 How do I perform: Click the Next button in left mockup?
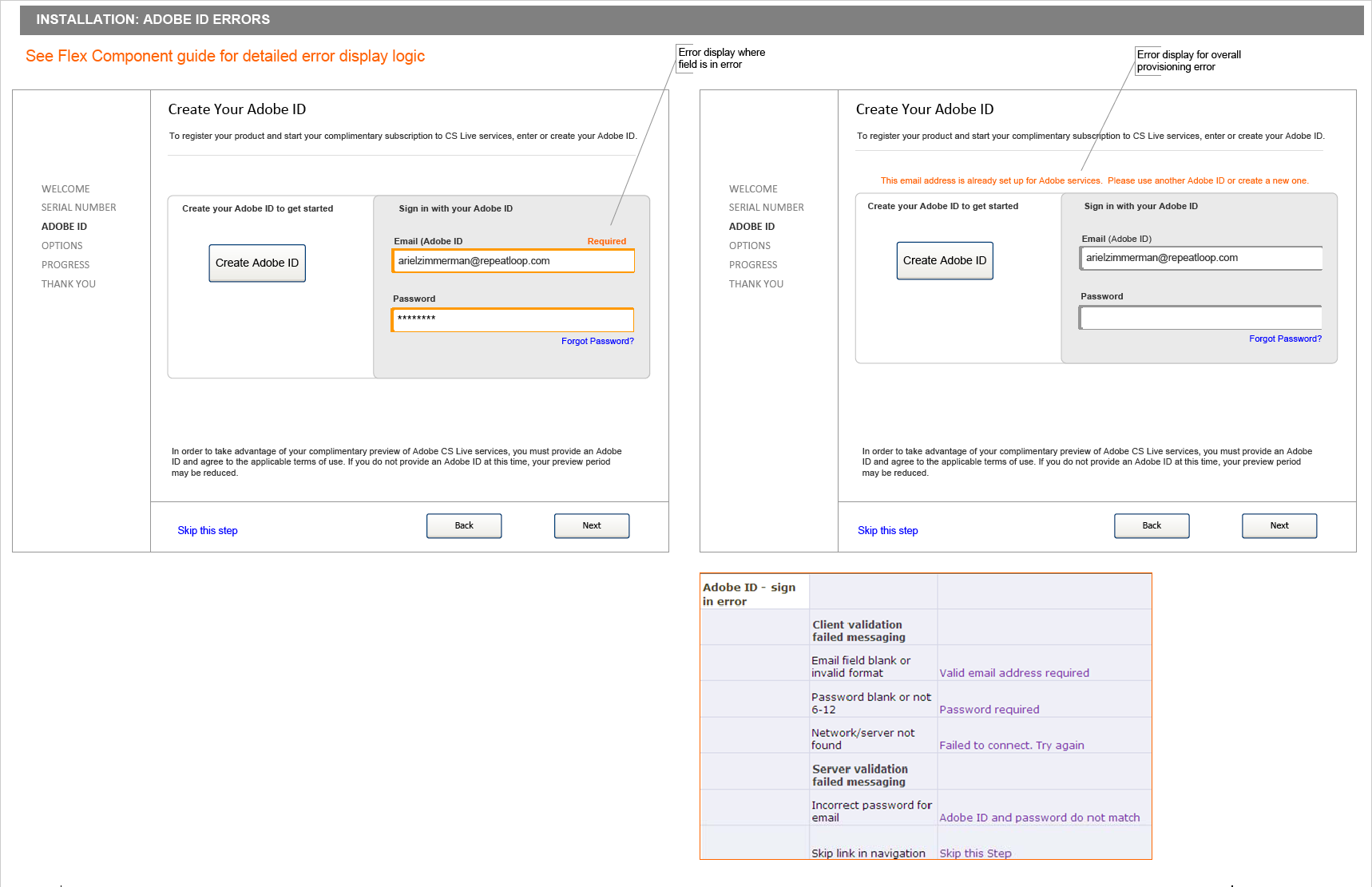[x=592, y=526]
